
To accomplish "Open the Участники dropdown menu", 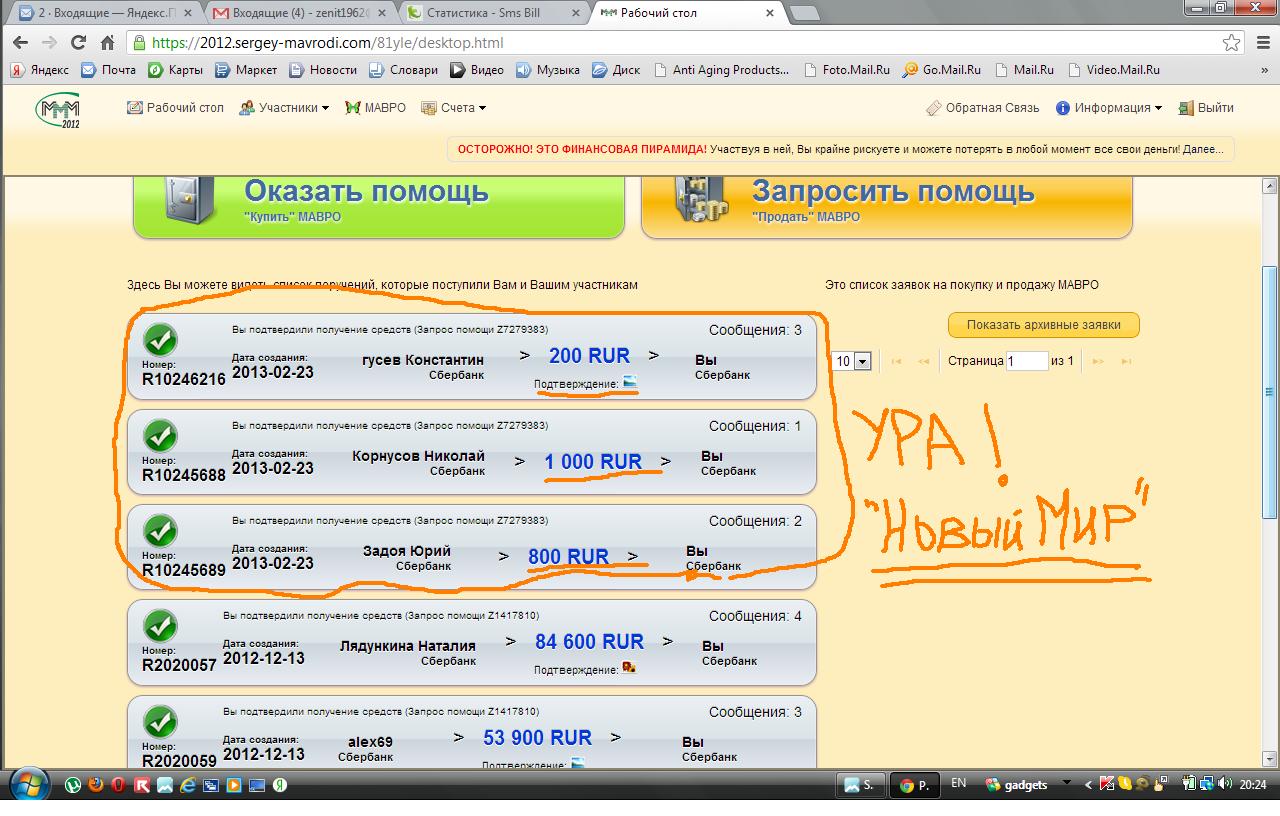I will [284, 108].
